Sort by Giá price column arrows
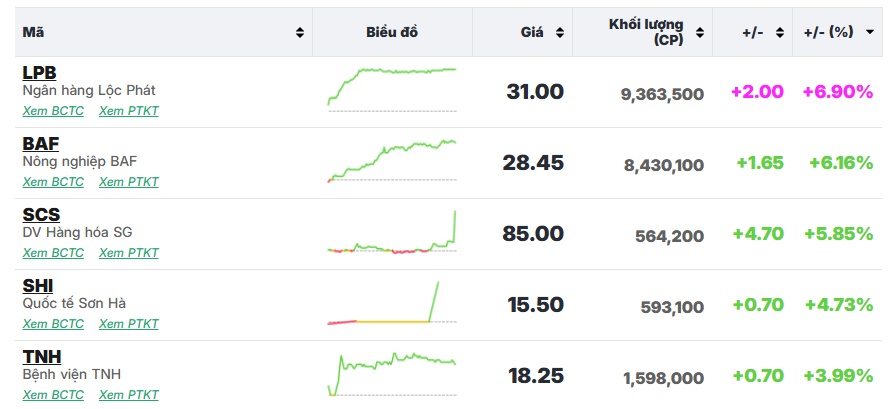This screenshot has width=894, height=409. [x=560, y=33]
